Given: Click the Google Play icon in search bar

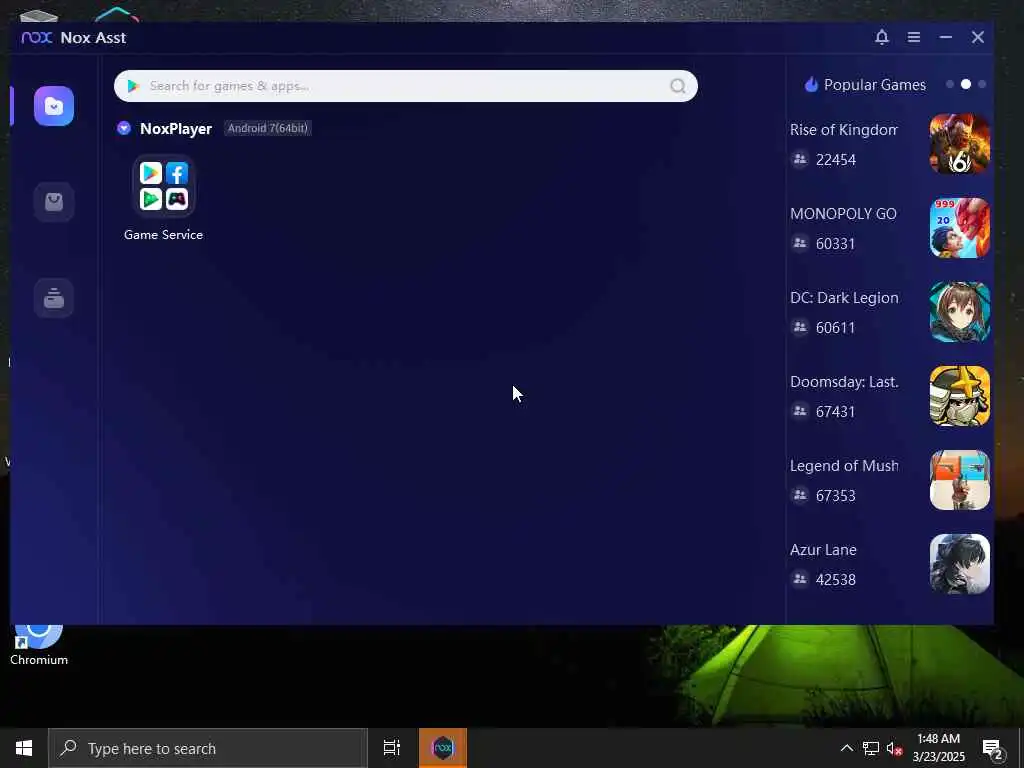Looking at the screenshot, I should point(133,86).
